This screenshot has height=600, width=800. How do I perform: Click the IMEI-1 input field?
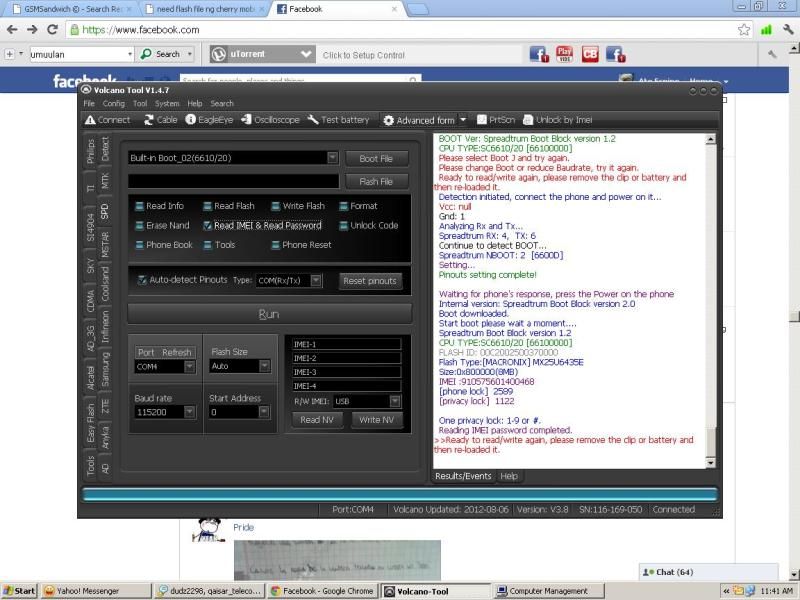tap(344, 344)
